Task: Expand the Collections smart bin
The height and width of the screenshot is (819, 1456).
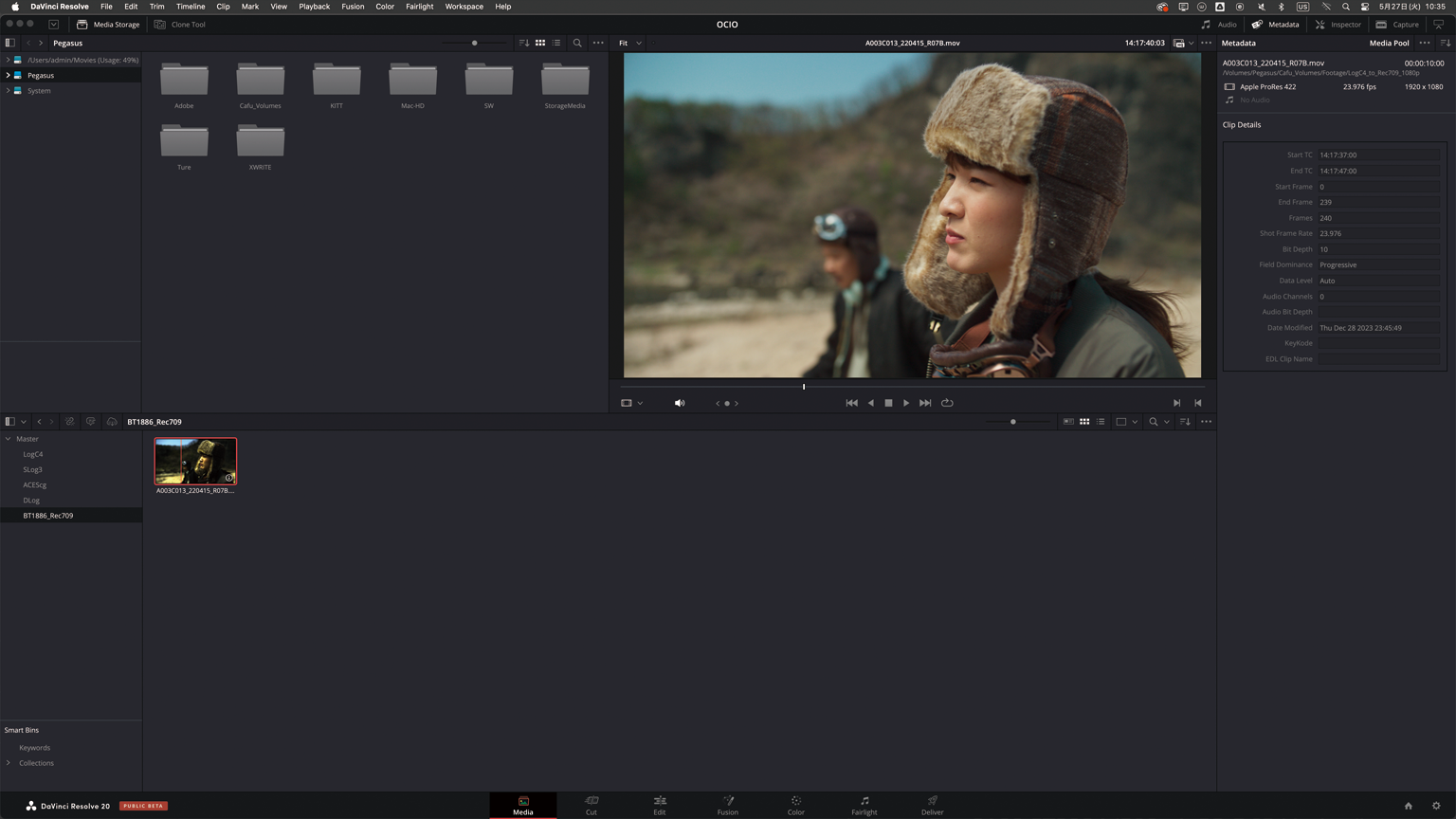Action: [9, 763]
